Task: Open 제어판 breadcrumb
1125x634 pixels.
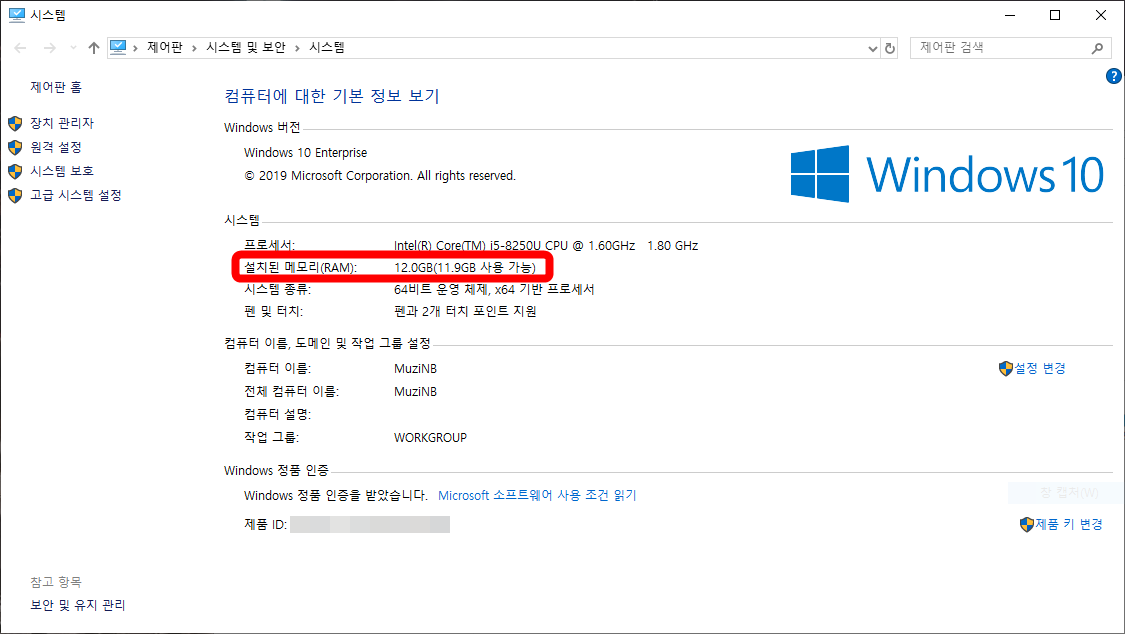Action: pyautogui.click(x=164, y=47)
